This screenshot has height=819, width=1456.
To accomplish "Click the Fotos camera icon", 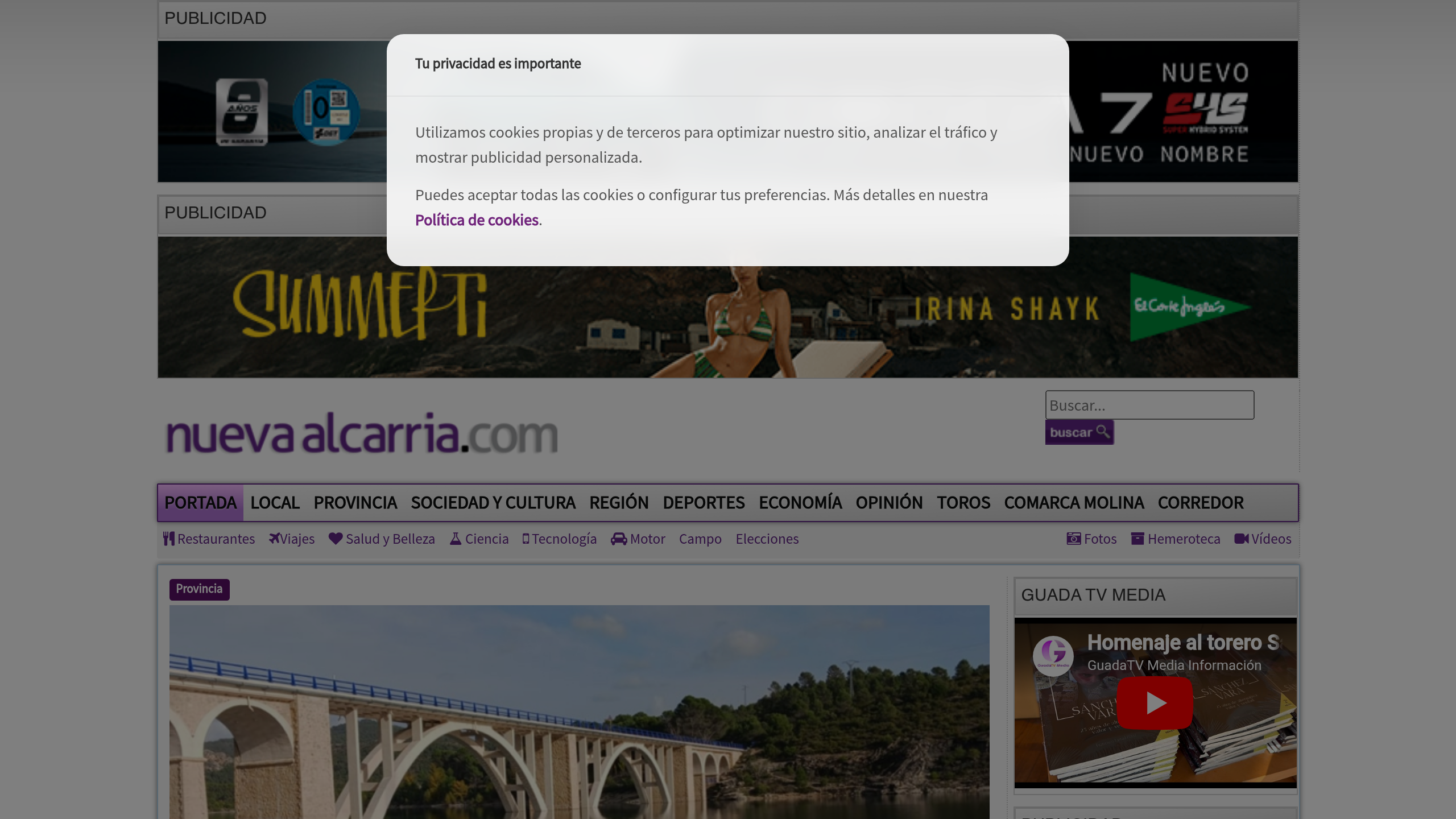I will [1074, 539].
